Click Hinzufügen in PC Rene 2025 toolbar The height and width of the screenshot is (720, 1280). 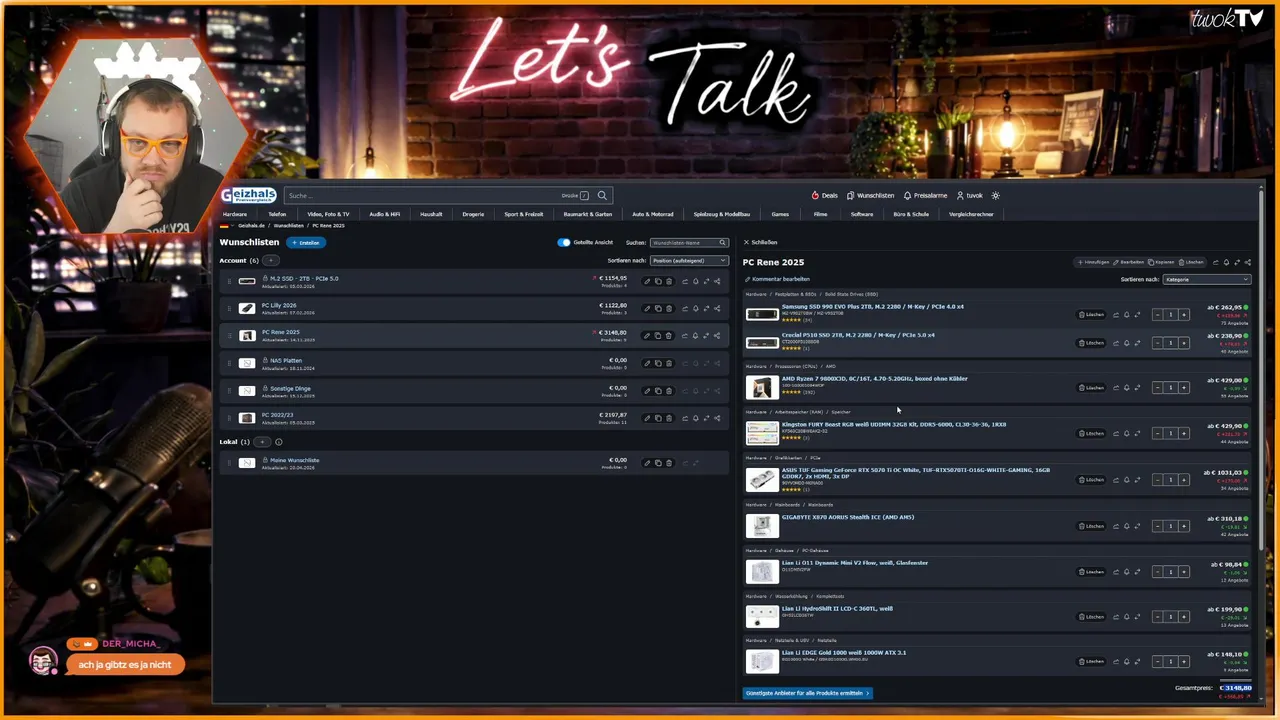(1093, 262)
